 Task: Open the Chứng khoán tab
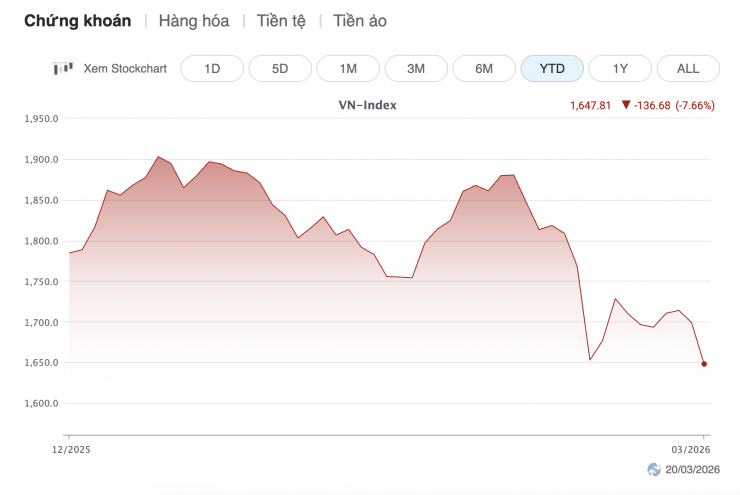point(77,21)
